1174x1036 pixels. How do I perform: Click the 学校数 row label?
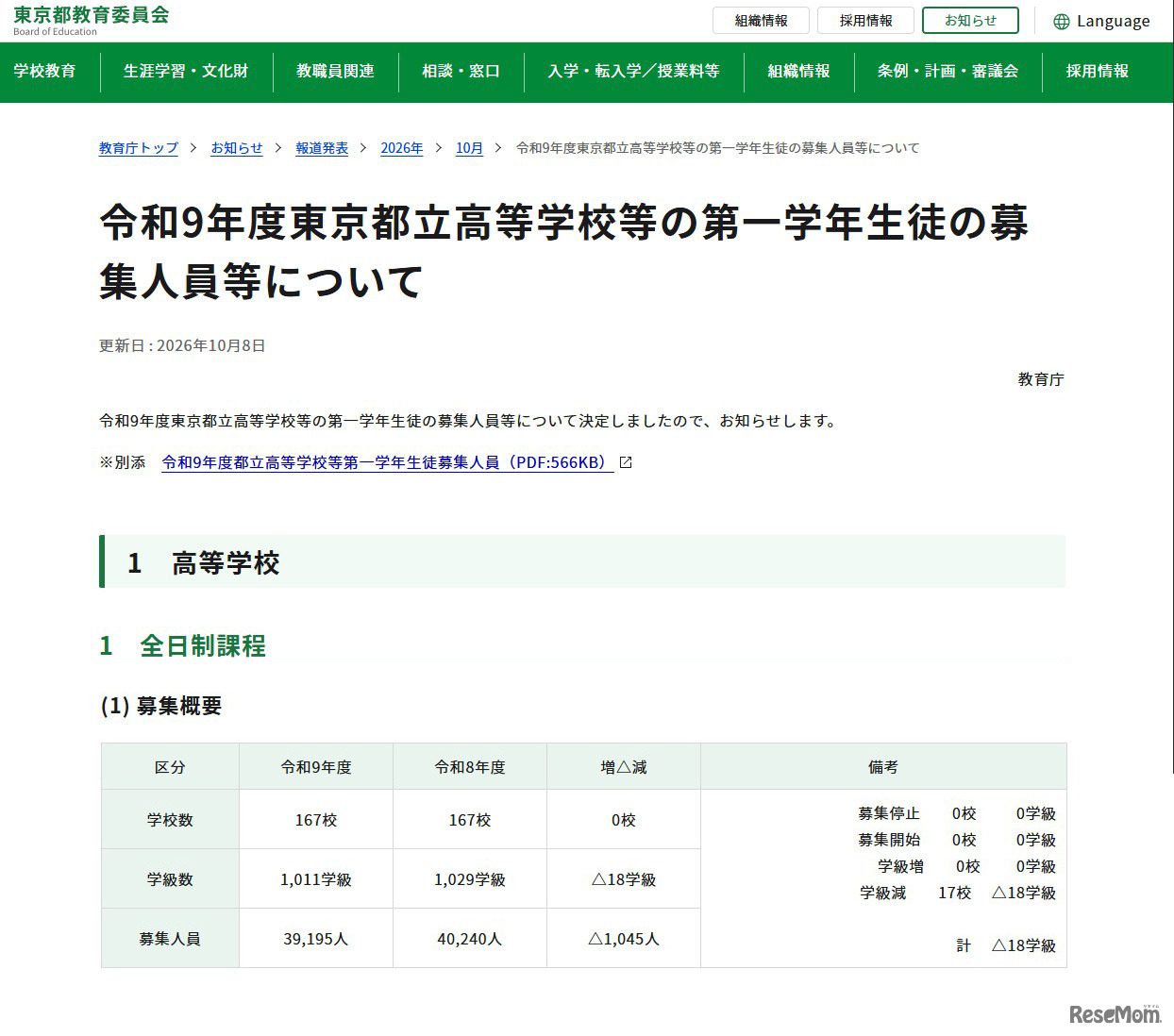pyautogui.click(x=170, y=820)
